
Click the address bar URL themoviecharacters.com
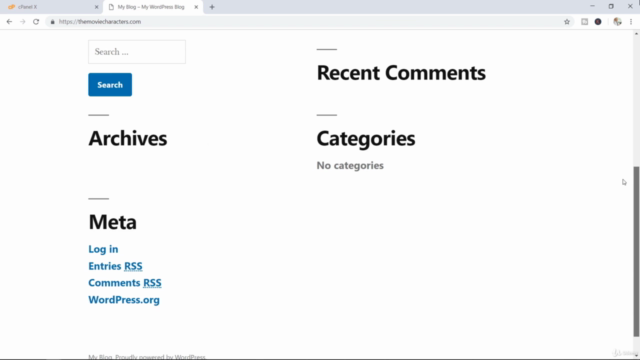point(100,22)
